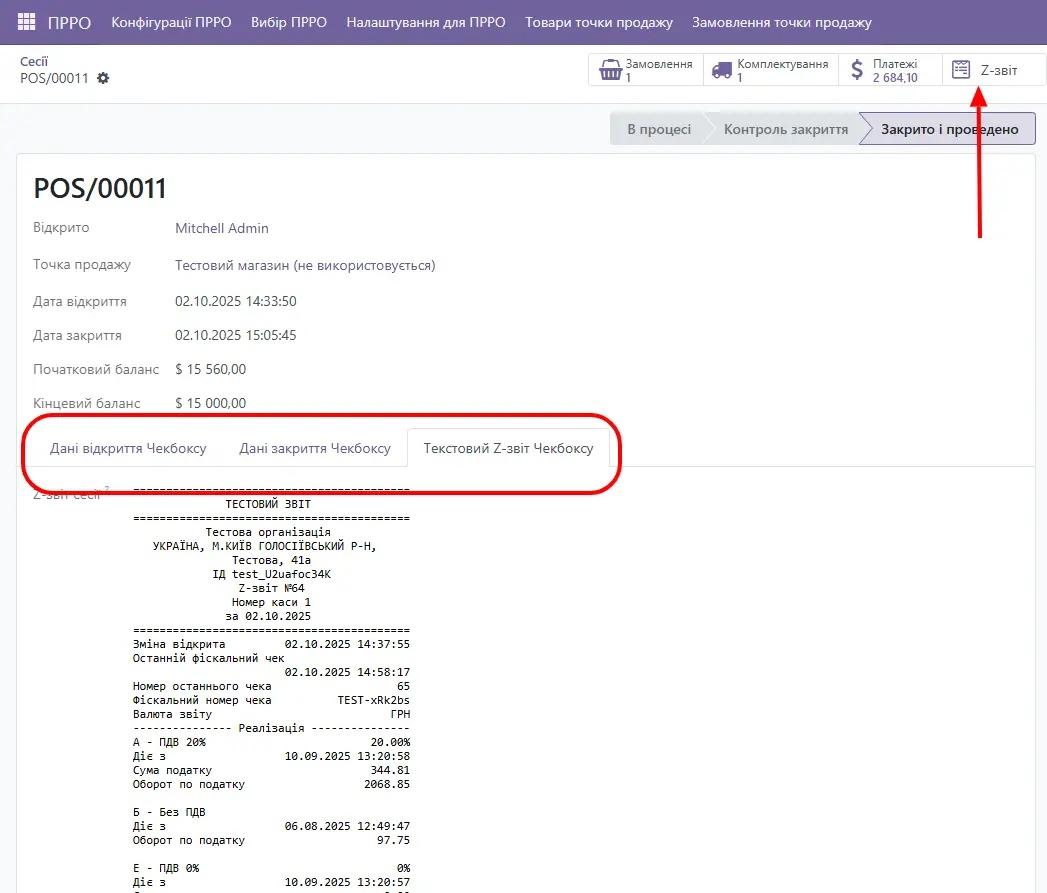Click the basket icon for Замовлення

[x=610, y=70]
